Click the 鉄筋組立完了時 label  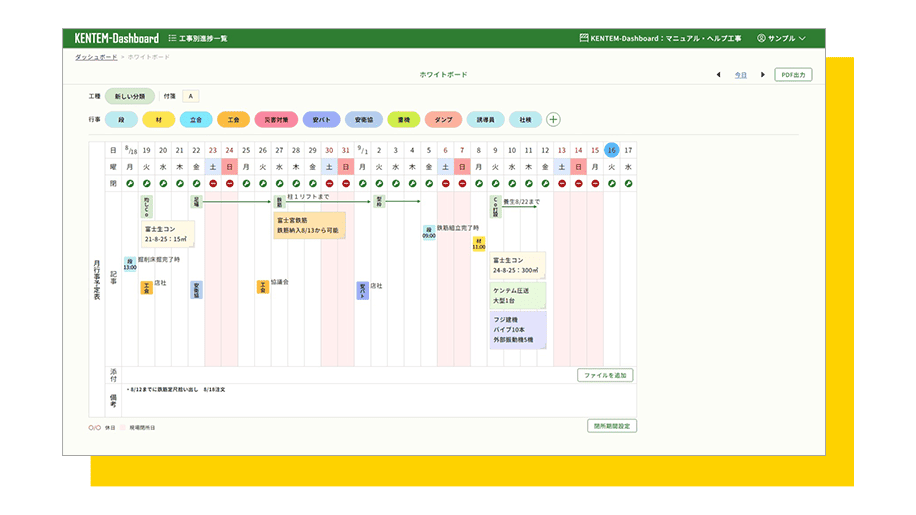458,228
